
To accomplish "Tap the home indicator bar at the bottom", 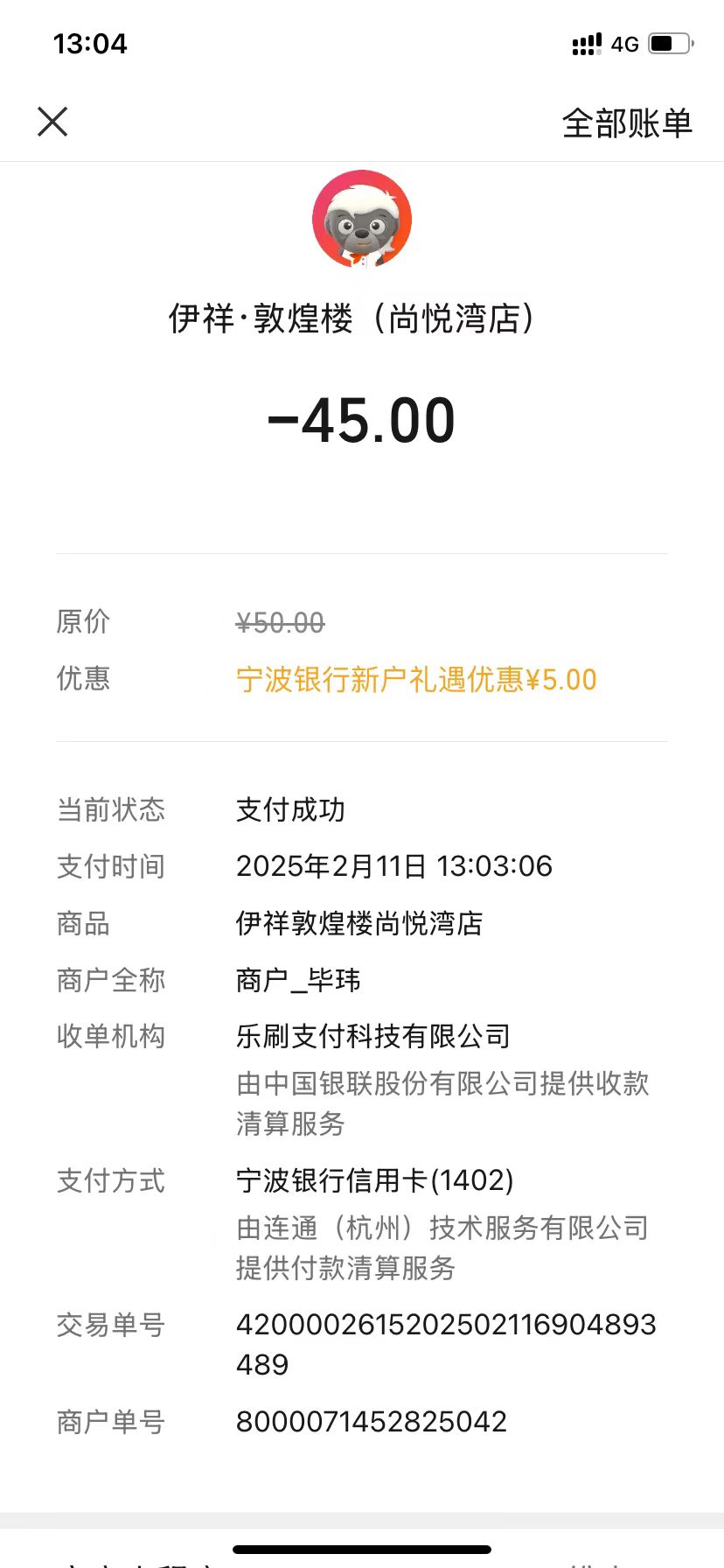I will (362, 1550).
